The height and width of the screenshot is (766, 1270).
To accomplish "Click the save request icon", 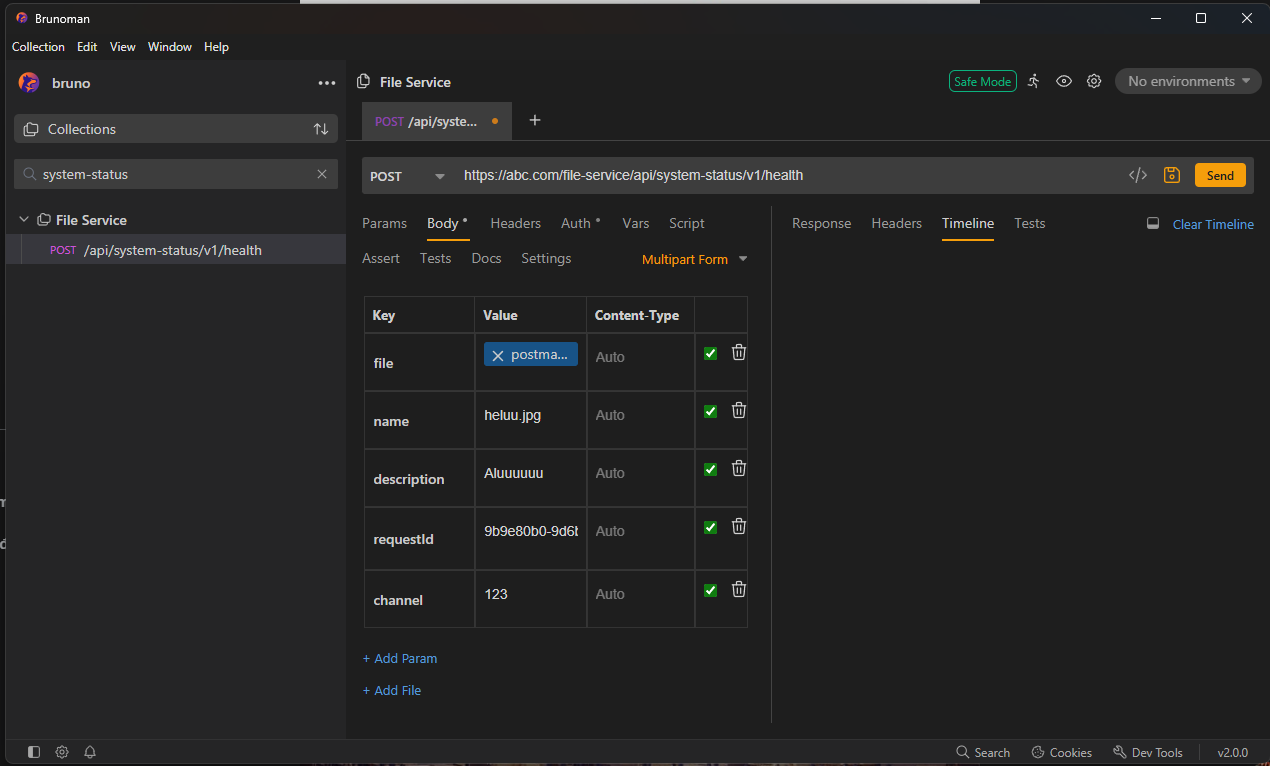I will point(1171,175).
